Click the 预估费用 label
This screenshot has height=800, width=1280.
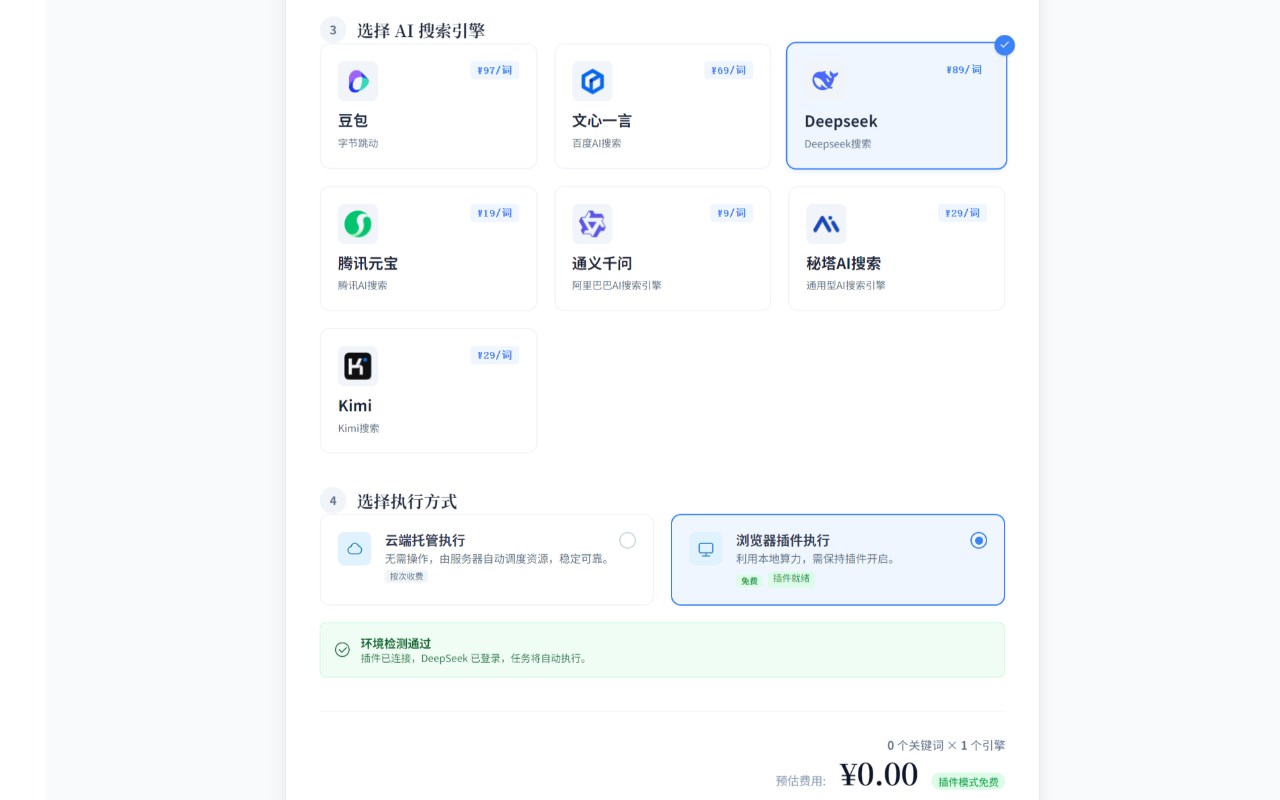click(801, 781)
